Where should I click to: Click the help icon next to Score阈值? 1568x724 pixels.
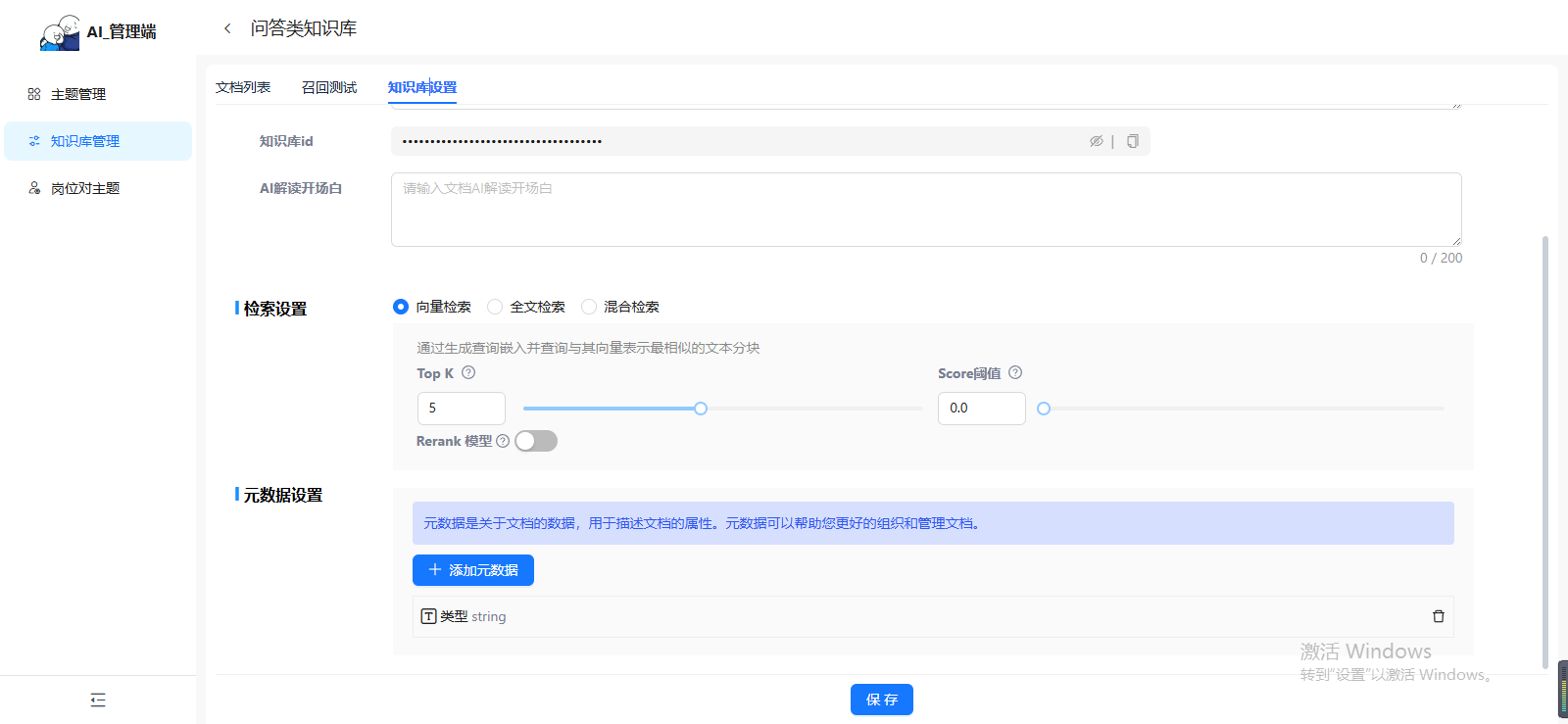pos(1015,372)
